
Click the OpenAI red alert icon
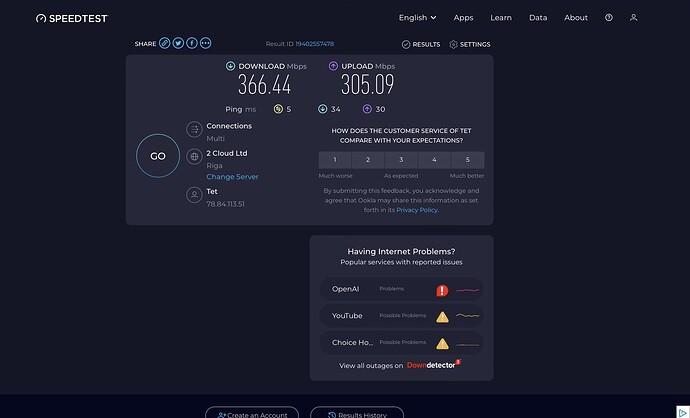[442, 290]
